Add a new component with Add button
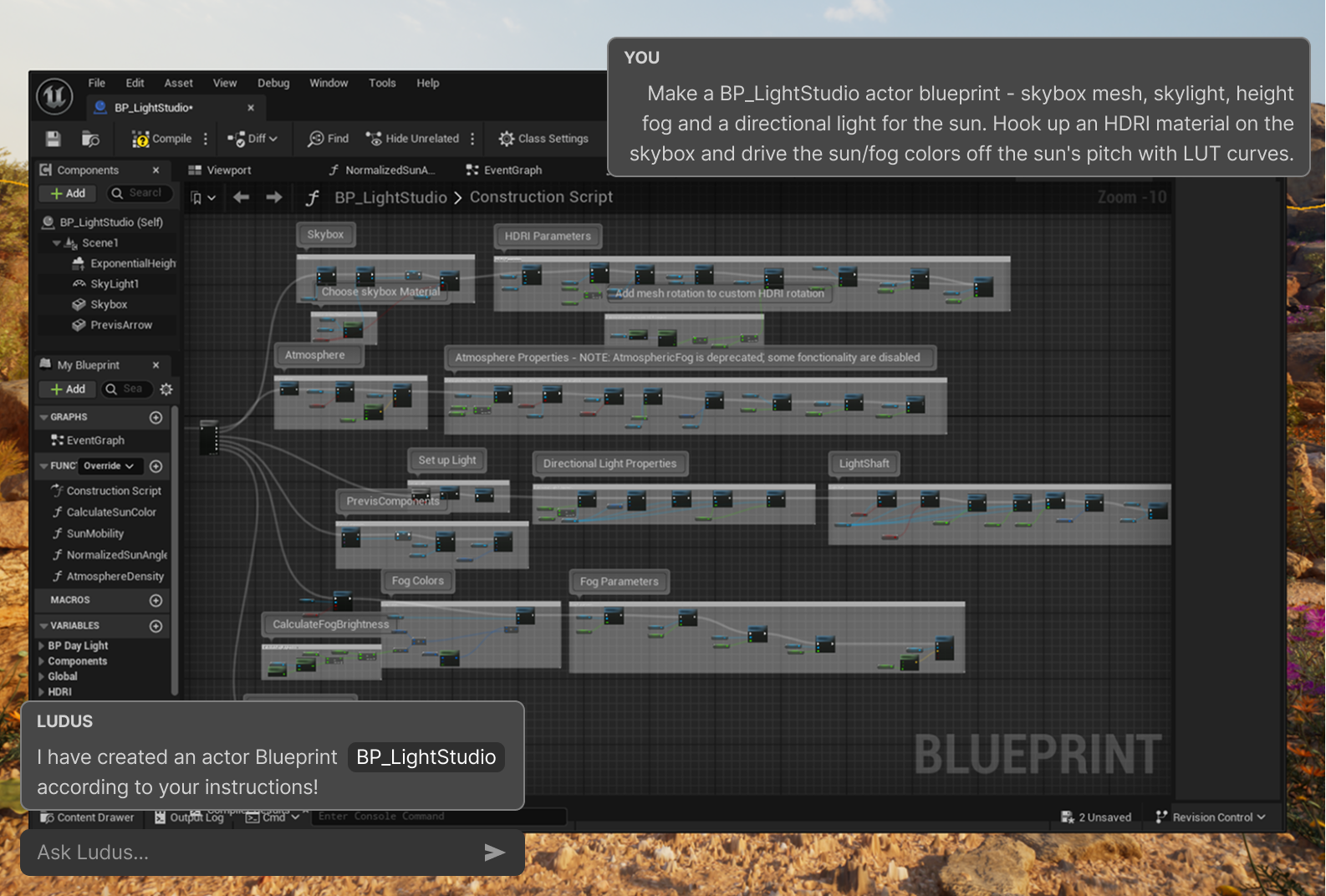The image size is (1326, 896). 68,193
